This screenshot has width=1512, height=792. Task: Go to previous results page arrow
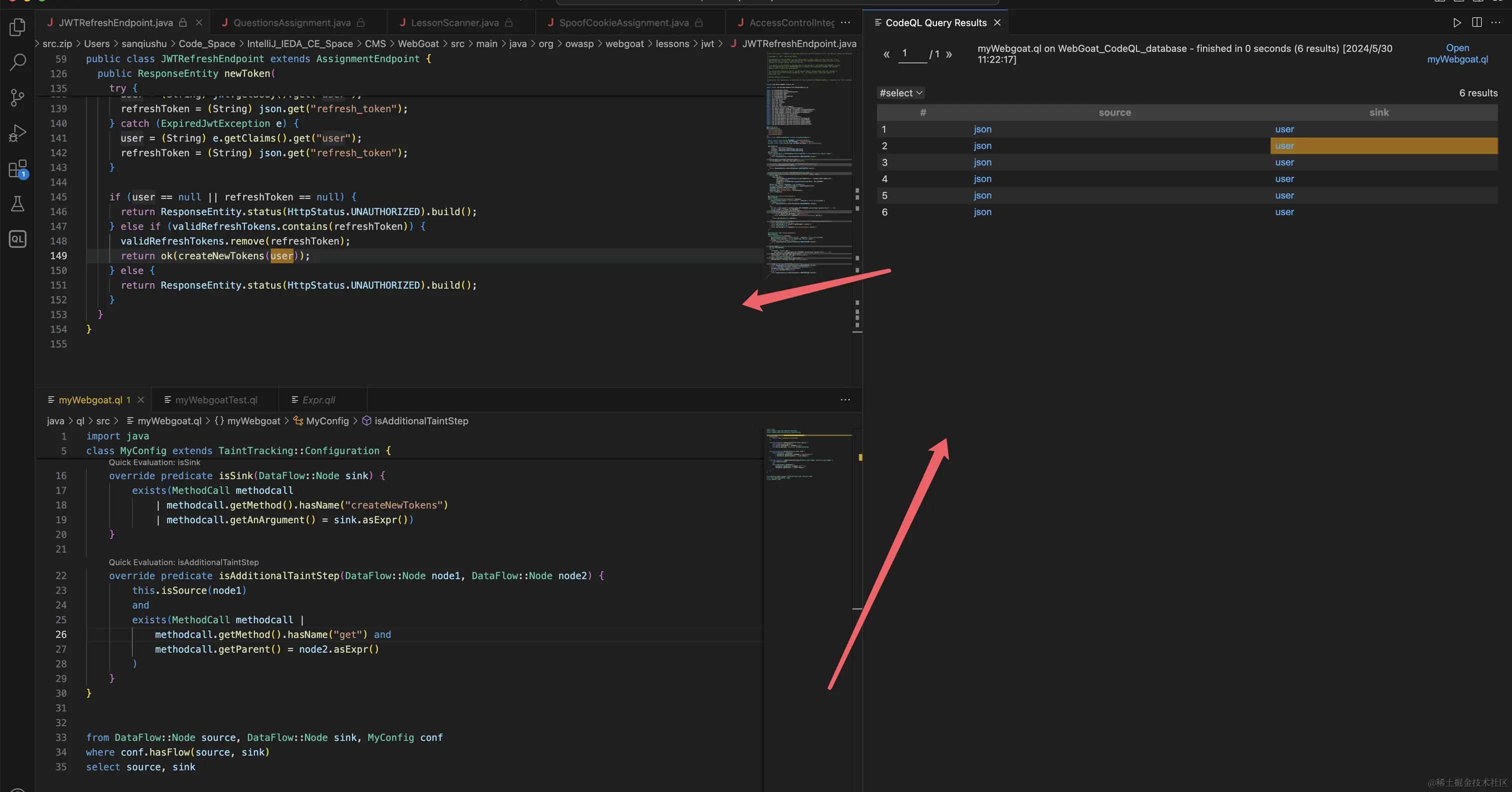pos(886,54)
